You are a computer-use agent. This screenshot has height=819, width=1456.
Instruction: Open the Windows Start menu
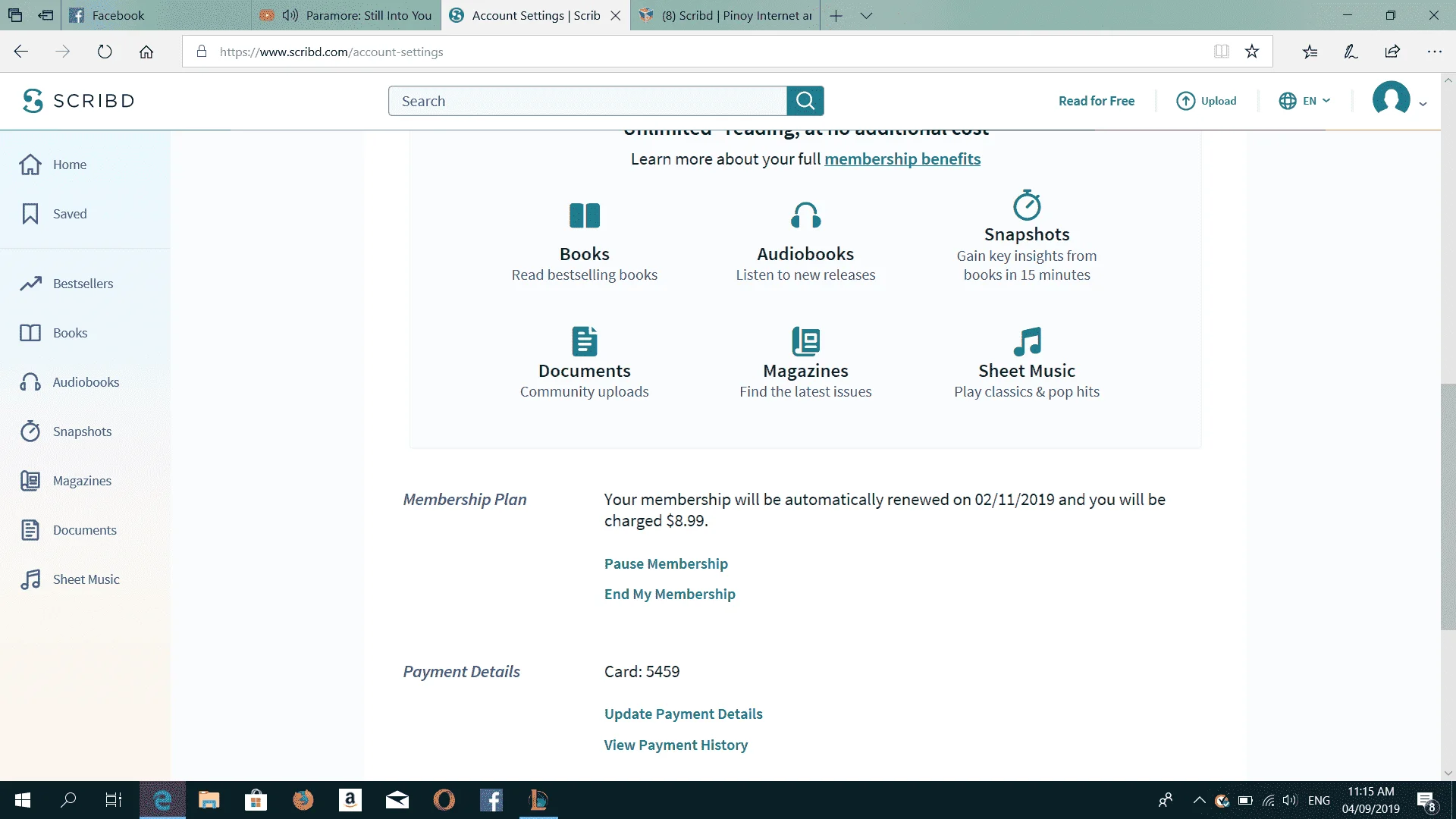click(23, 800)
